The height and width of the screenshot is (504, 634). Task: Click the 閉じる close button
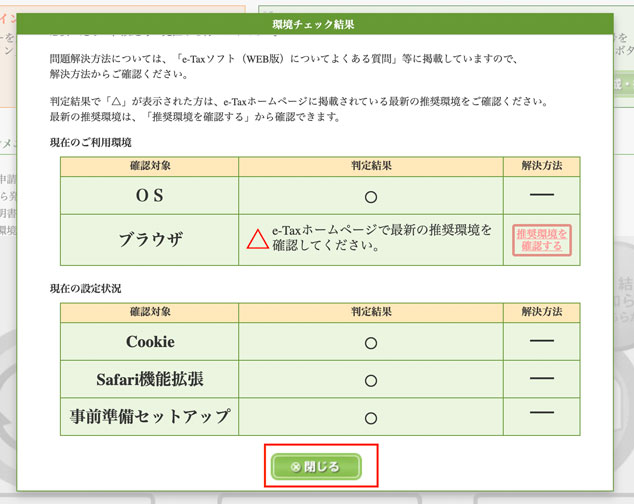(316, 466)
